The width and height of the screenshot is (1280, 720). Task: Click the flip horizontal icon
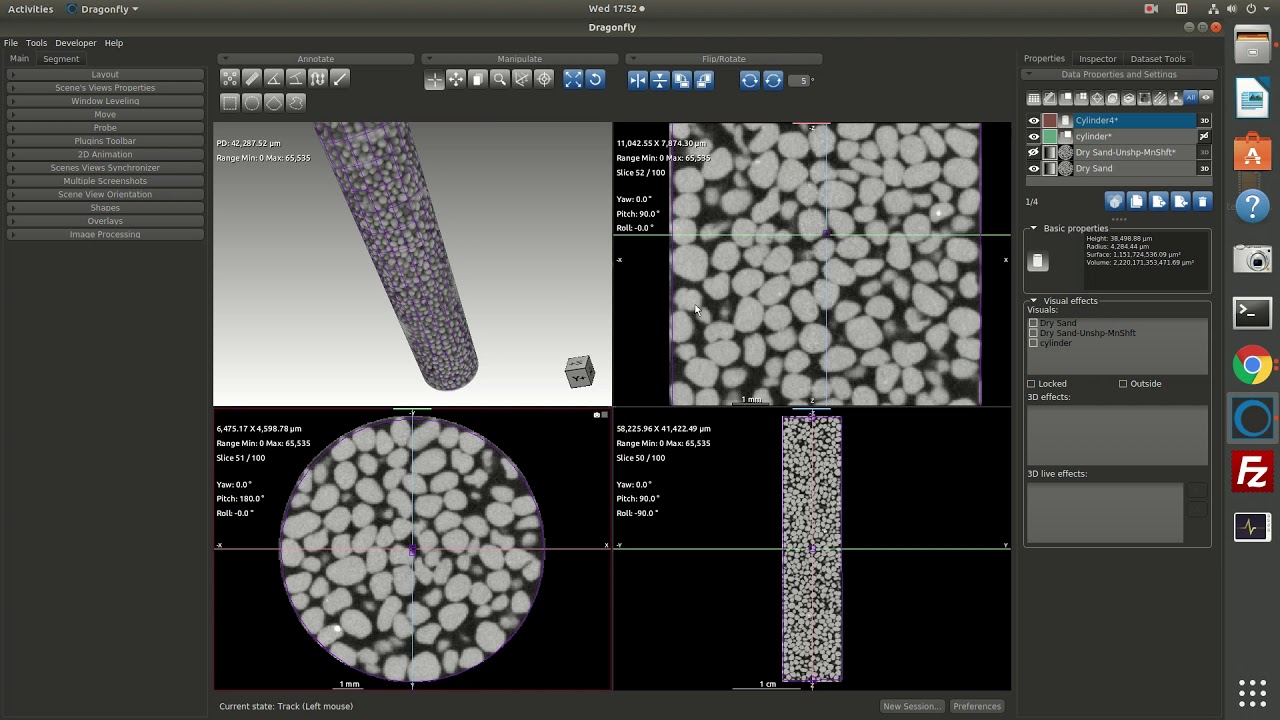pyautogui.click(x=638, y=80)
